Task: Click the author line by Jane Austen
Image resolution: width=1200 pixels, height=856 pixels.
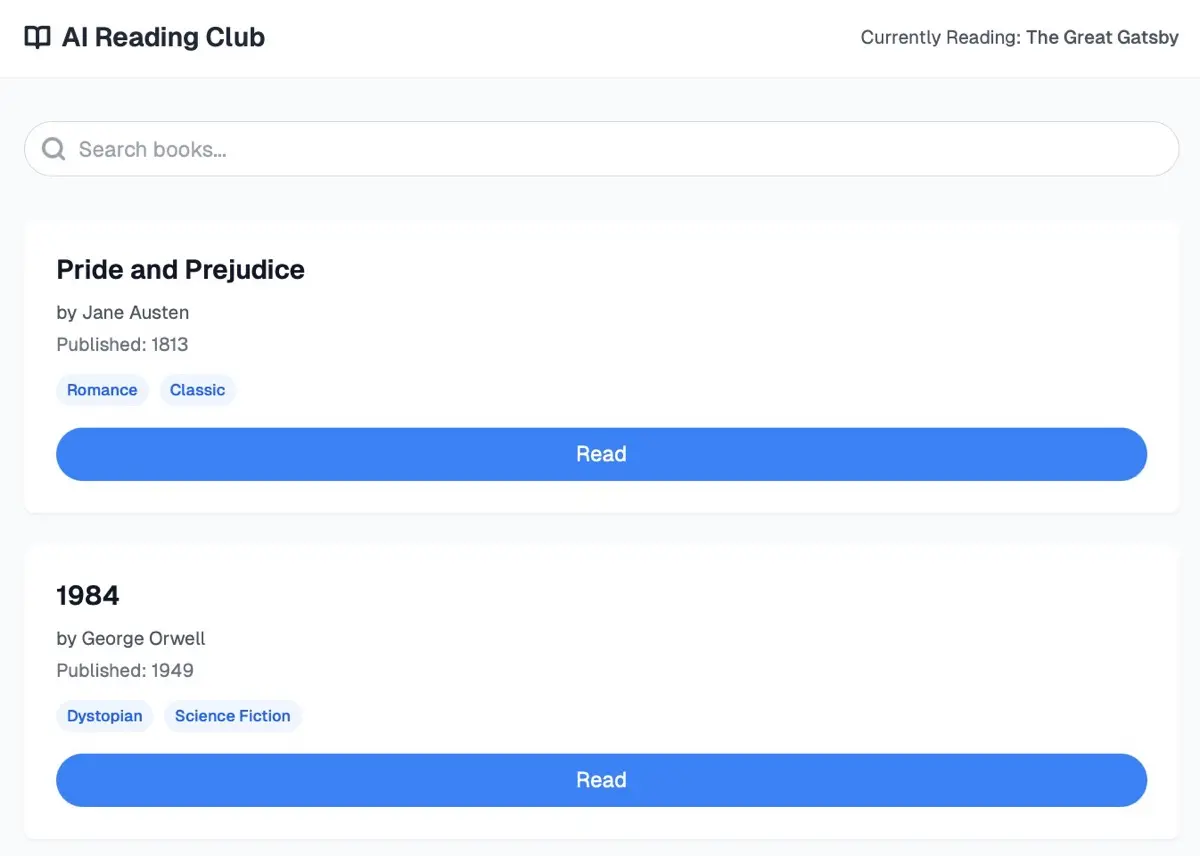Action: pyautogui.click(x=123, y=313)
